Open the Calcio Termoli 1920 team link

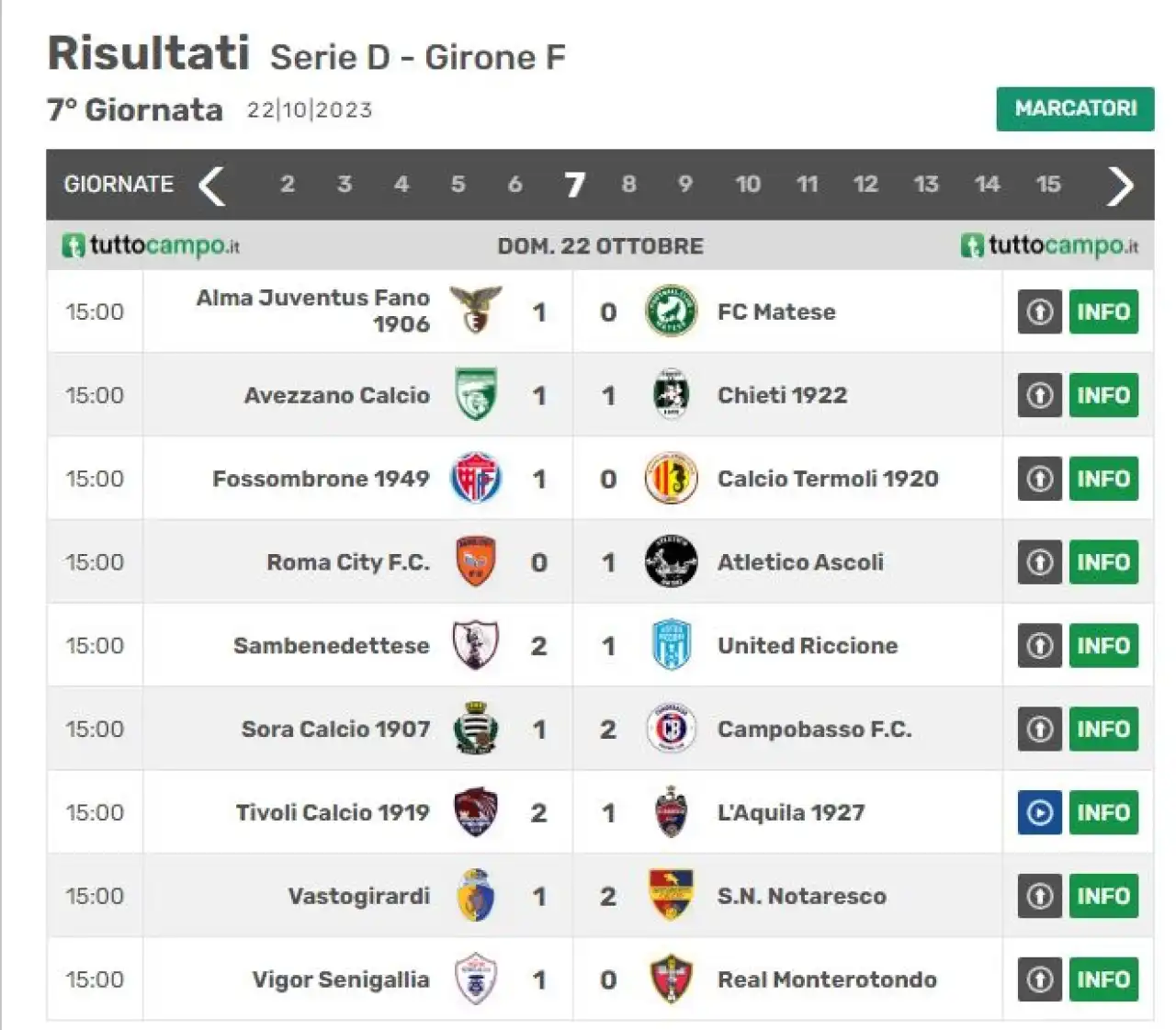[x=828, y=479]
